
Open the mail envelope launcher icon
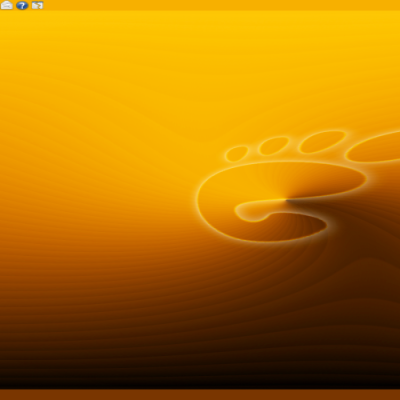pyautogui.click(x=7, y=5)
